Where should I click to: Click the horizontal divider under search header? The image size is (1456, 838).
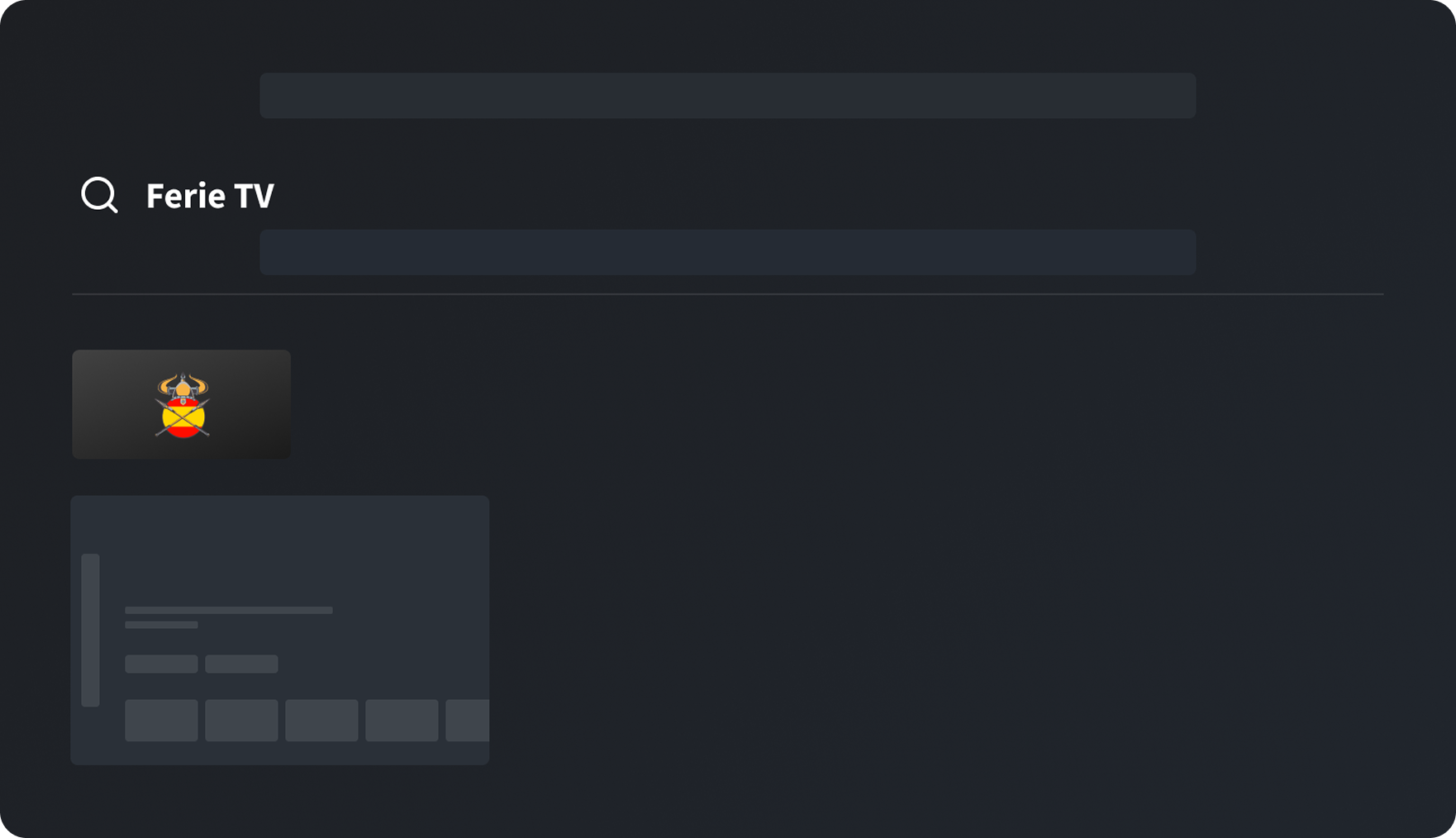coord(727,293)
